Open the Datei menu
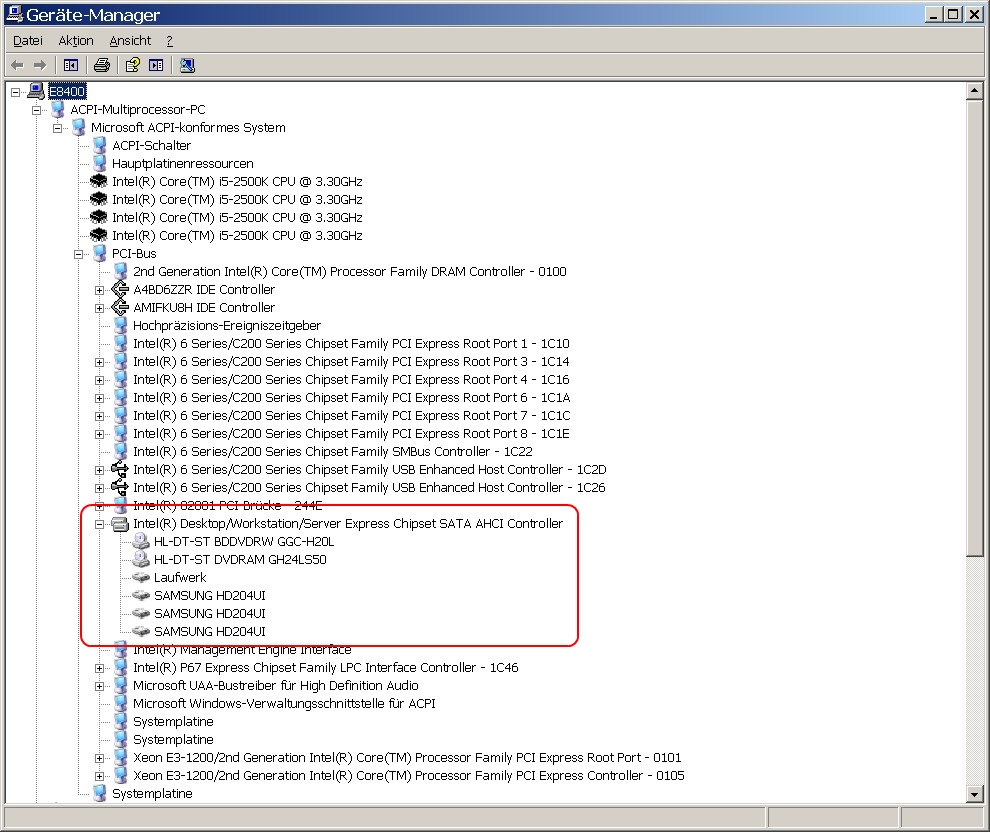This screenshot has height=832, width=990. point(28,40)
